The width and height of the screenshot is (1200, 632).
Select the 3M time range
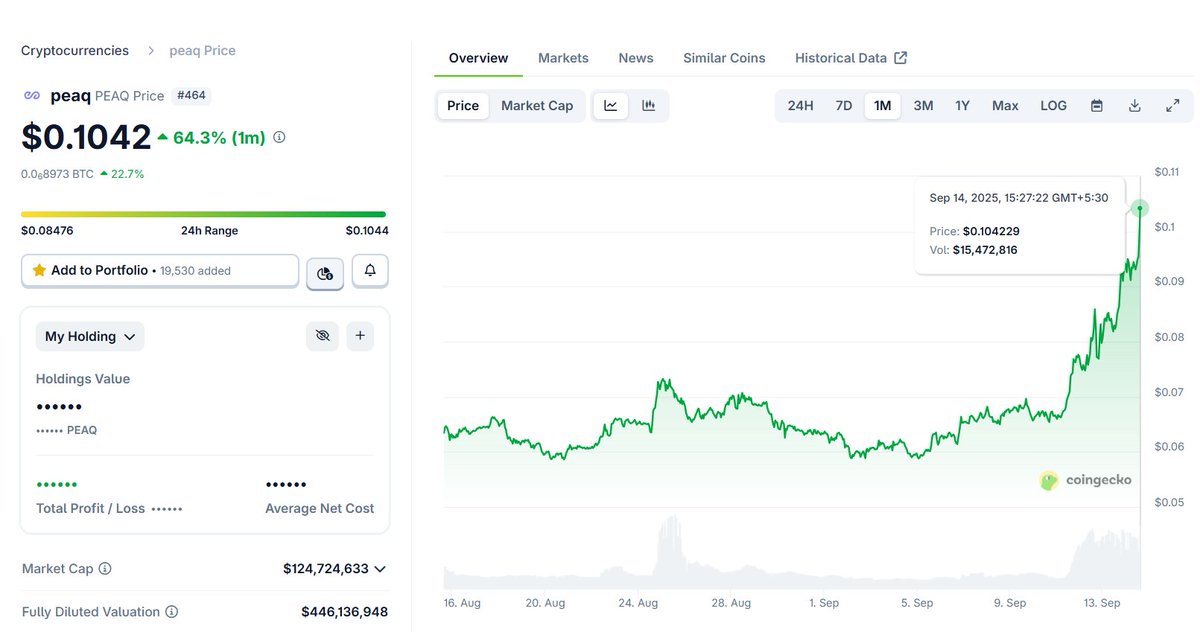[x=923, y=105]
